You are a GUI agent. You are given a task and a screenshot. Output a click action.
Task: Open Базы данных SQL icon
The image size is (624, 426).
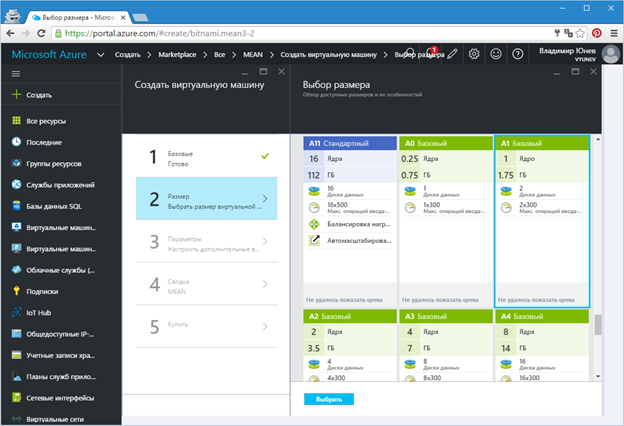[x=16, y=206]
